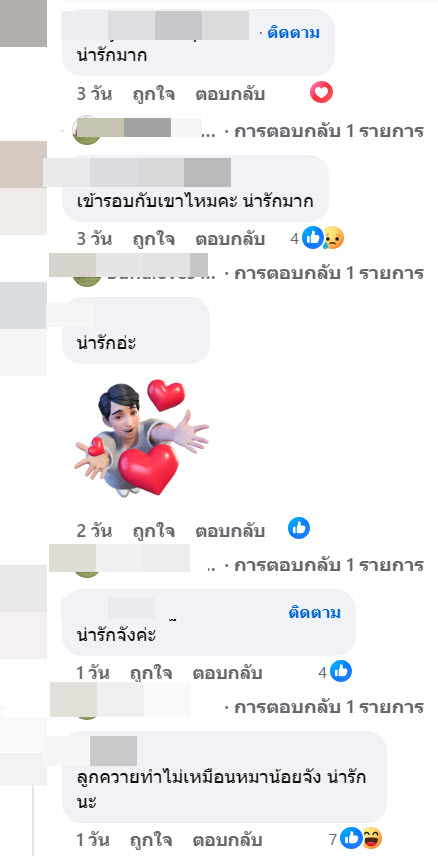Like the sticker comment from 2 days ago

coord(153,530)
